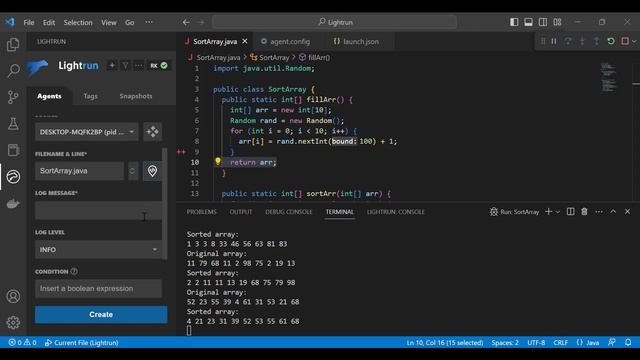The image size is (640, 360).
Task: Click the Lightrun add action plus icon
Action: pos(112,65)
